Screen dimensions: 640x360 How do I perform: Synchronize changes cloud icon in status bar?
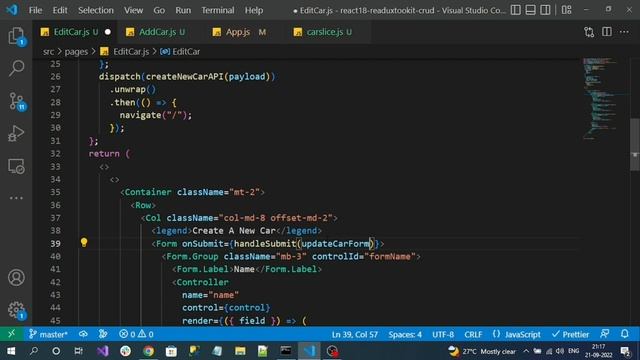click(x=83, y=334)
